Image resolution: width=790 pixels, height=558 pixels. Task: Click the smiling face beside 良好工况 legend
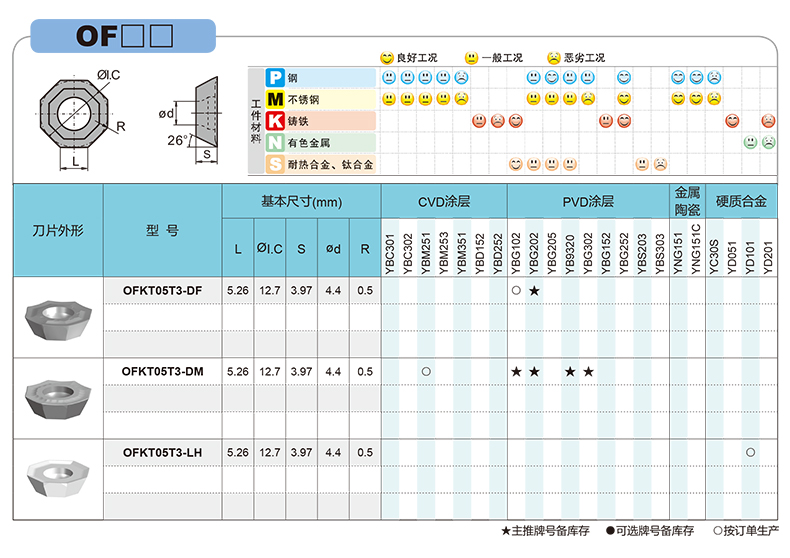386,58
